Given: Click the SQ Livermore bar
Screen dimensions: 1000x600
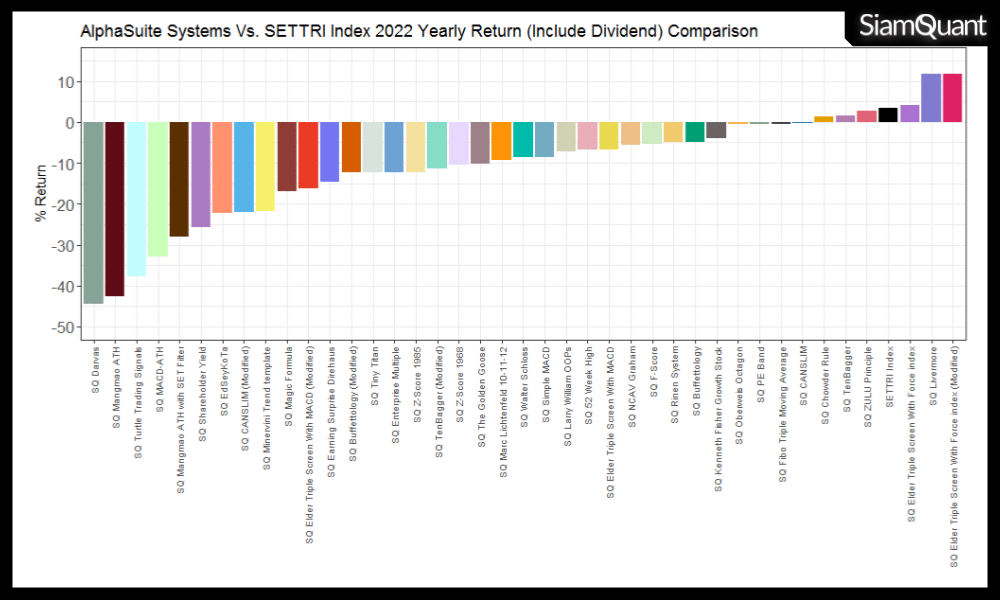Looking at the screenshot, I should pos(931,98).
